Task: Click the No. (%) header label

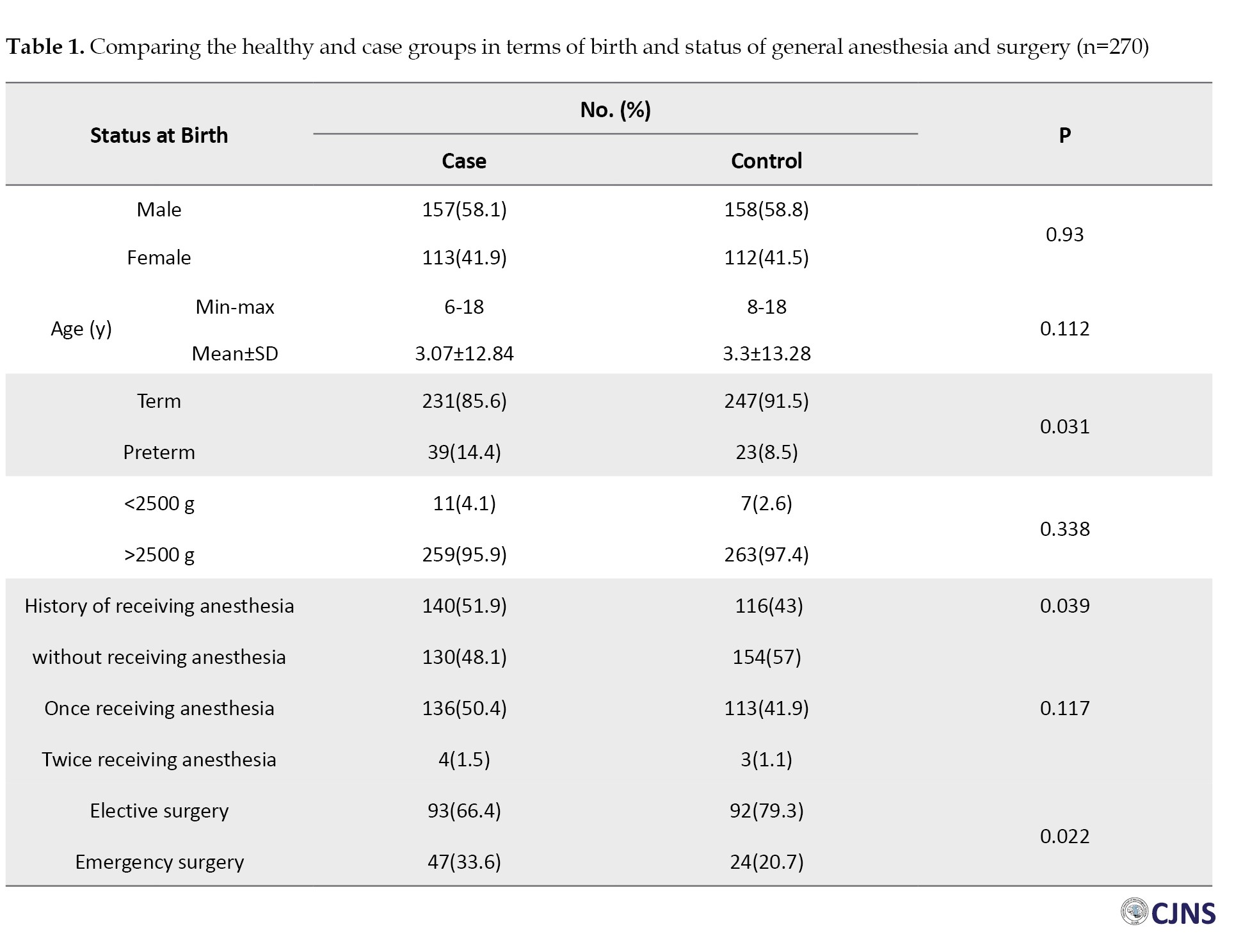Action: pyautogui.click(x=615, y=110)
